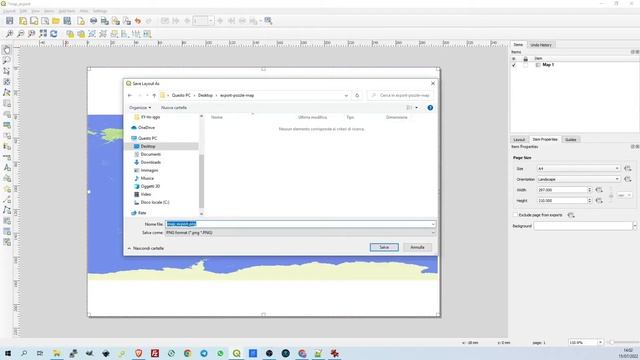The width and height of the screenshot is (640, 360).
Task: Click the QGIS icon in the taskbar
Action: coord(237,353)
